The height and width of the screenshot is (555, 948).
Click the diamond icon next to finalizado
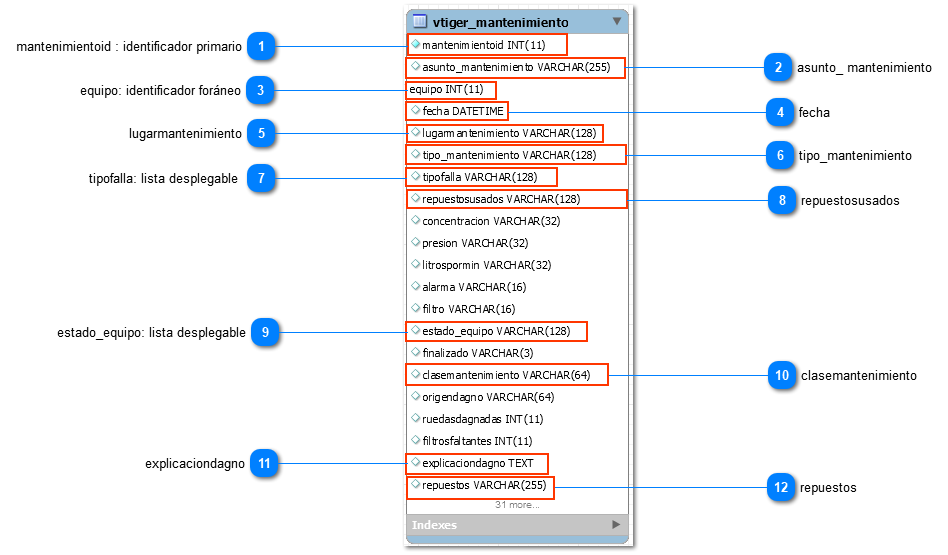(415, 352)
